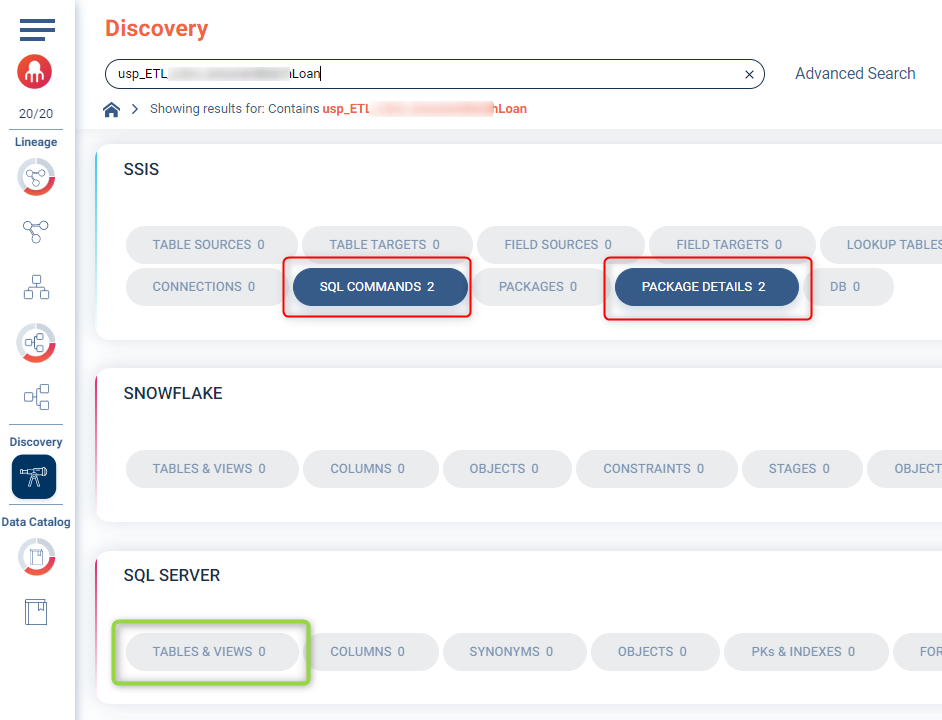The image size is (942, 720).
Task: Open the Advanced Search link
Action: 855,74
